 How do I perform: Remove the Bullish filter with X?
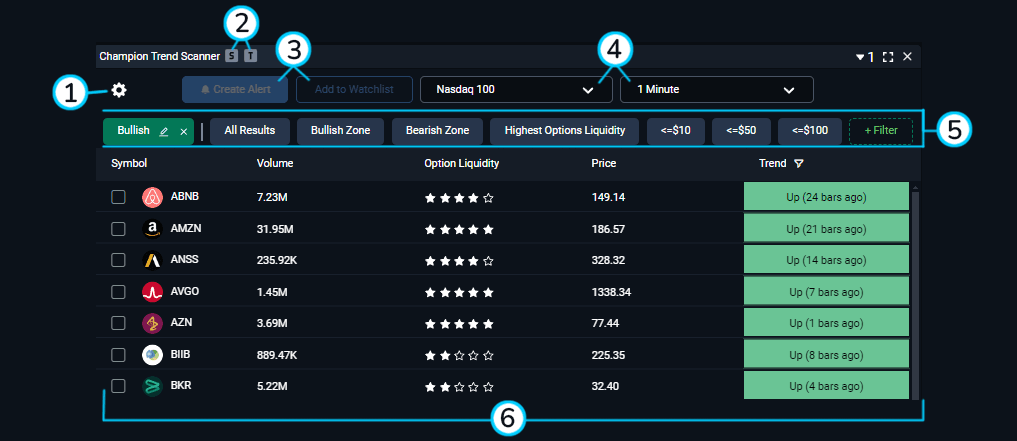(184, 131)
